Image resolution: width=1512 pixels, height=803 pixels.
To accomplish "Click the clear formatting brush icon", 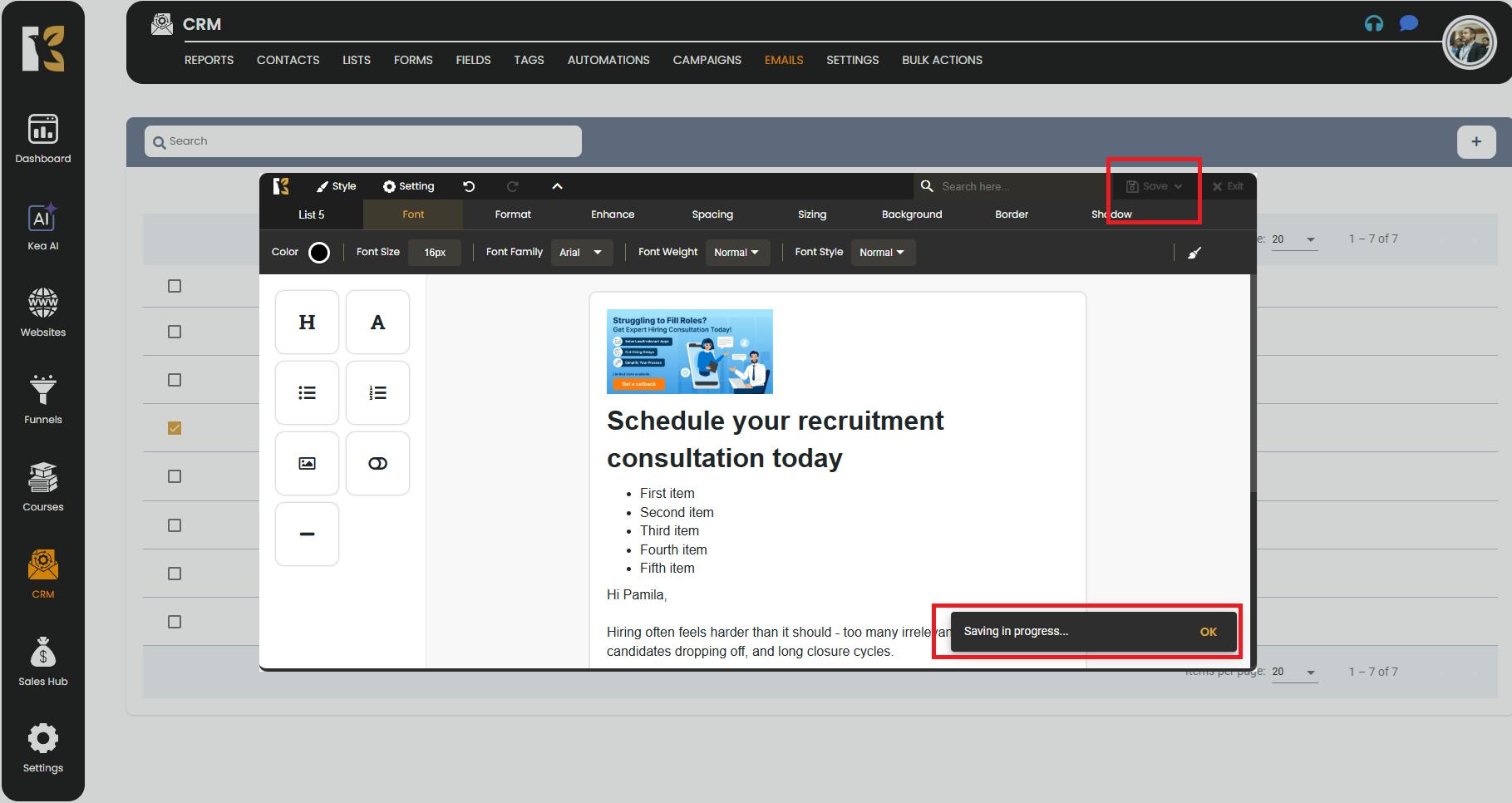I will 1194,253.
